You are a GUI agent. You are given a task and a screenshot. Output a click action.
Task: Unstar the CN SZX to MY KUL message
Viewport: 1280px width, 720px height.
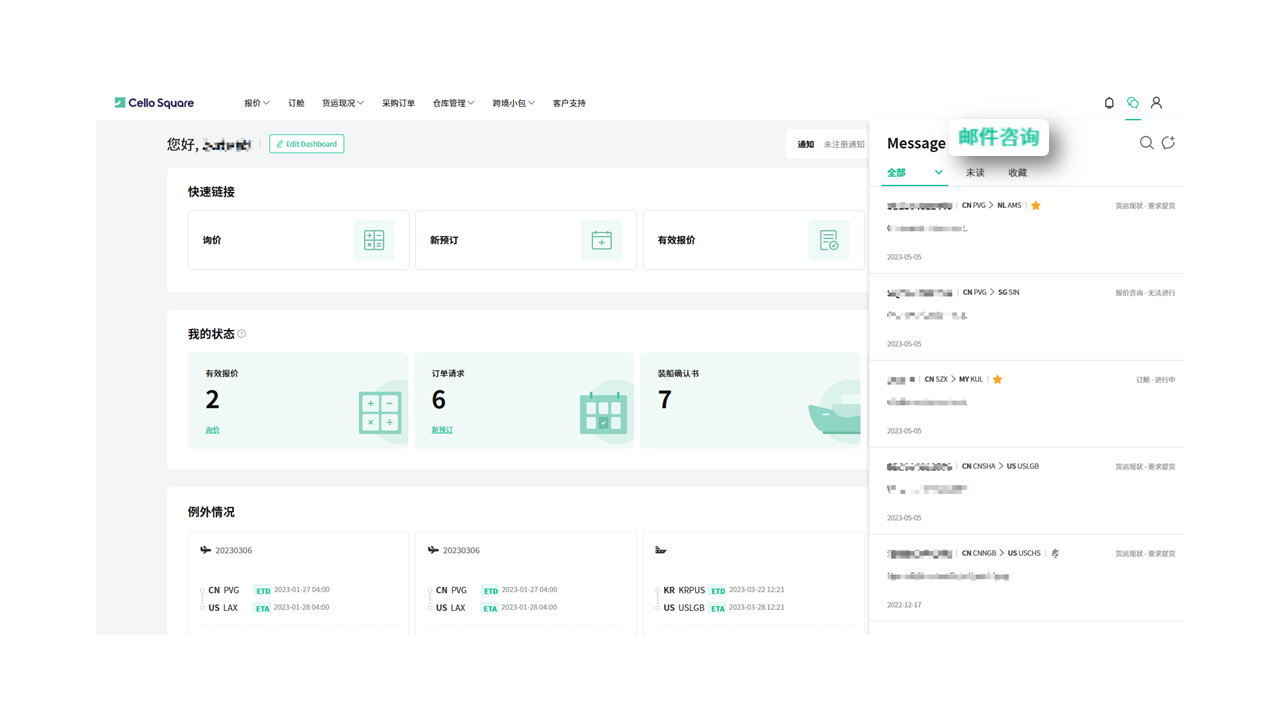[997, 380]
